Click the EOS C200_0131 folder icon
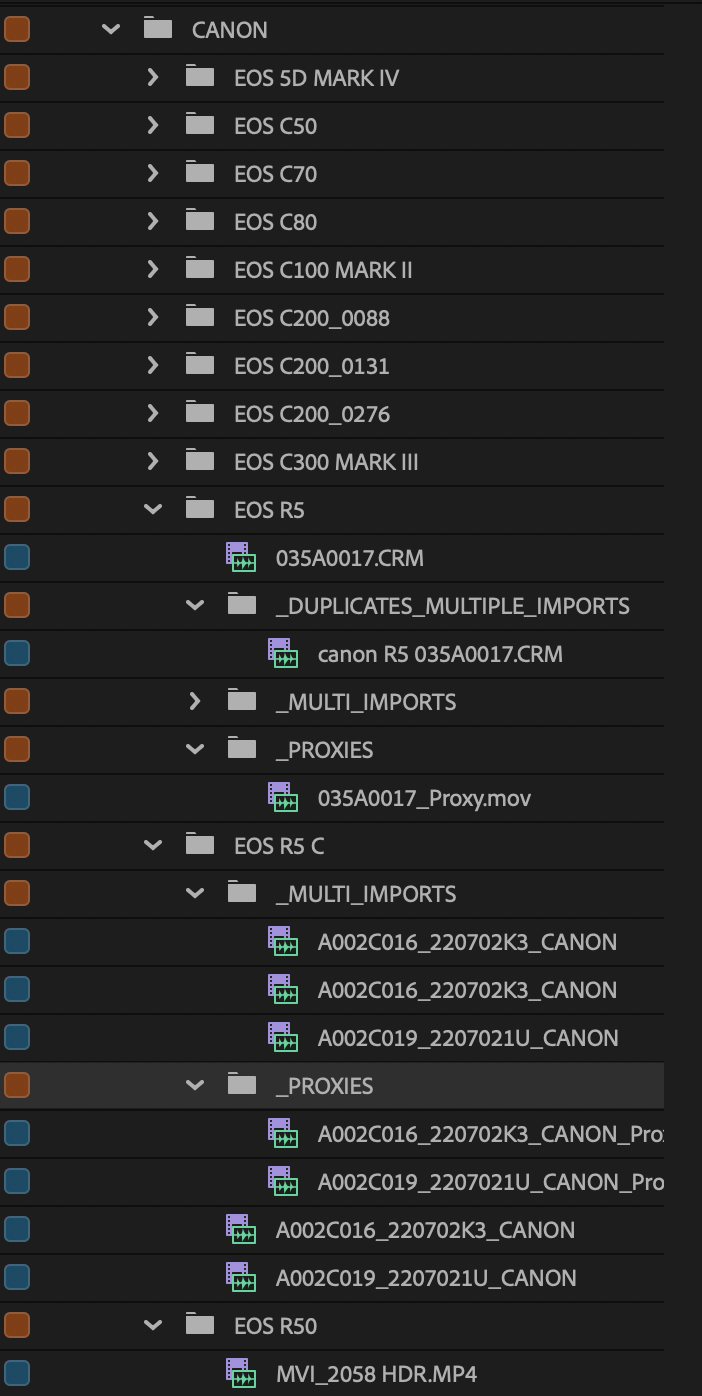 coord(200,364)
